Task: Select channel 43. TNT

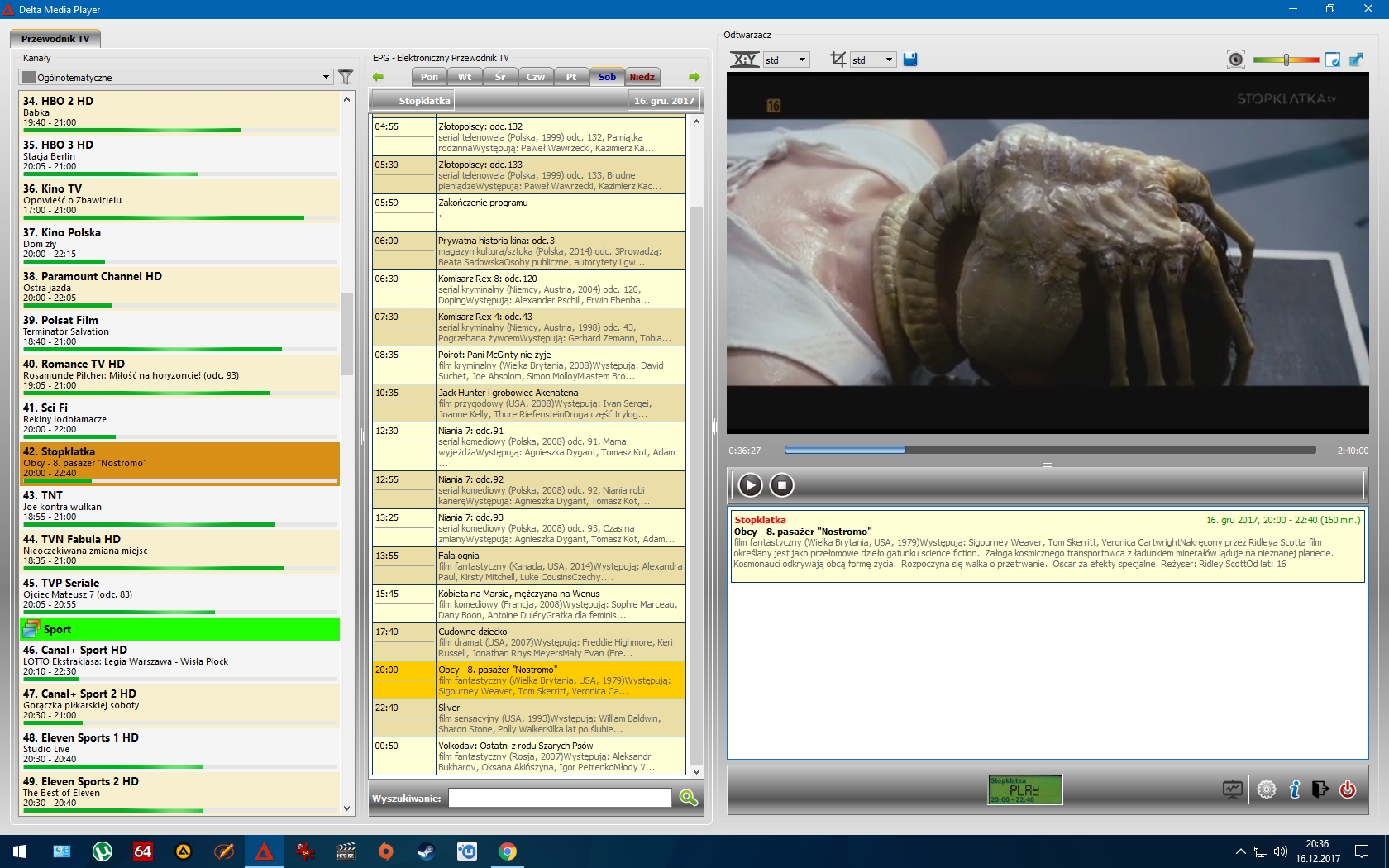Action: tap(179, 506)
